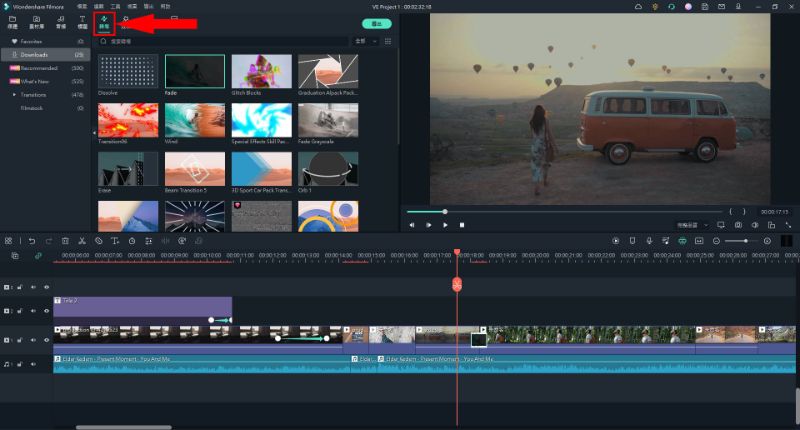Open the Media tab folder icon
Image resolution: width=800 pixels, height=430 pixels.
click(x=12, y=21)
